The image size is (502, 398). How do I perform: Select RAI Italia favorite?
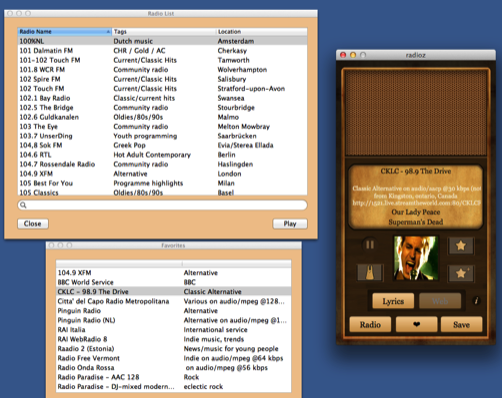click(173, 330)
